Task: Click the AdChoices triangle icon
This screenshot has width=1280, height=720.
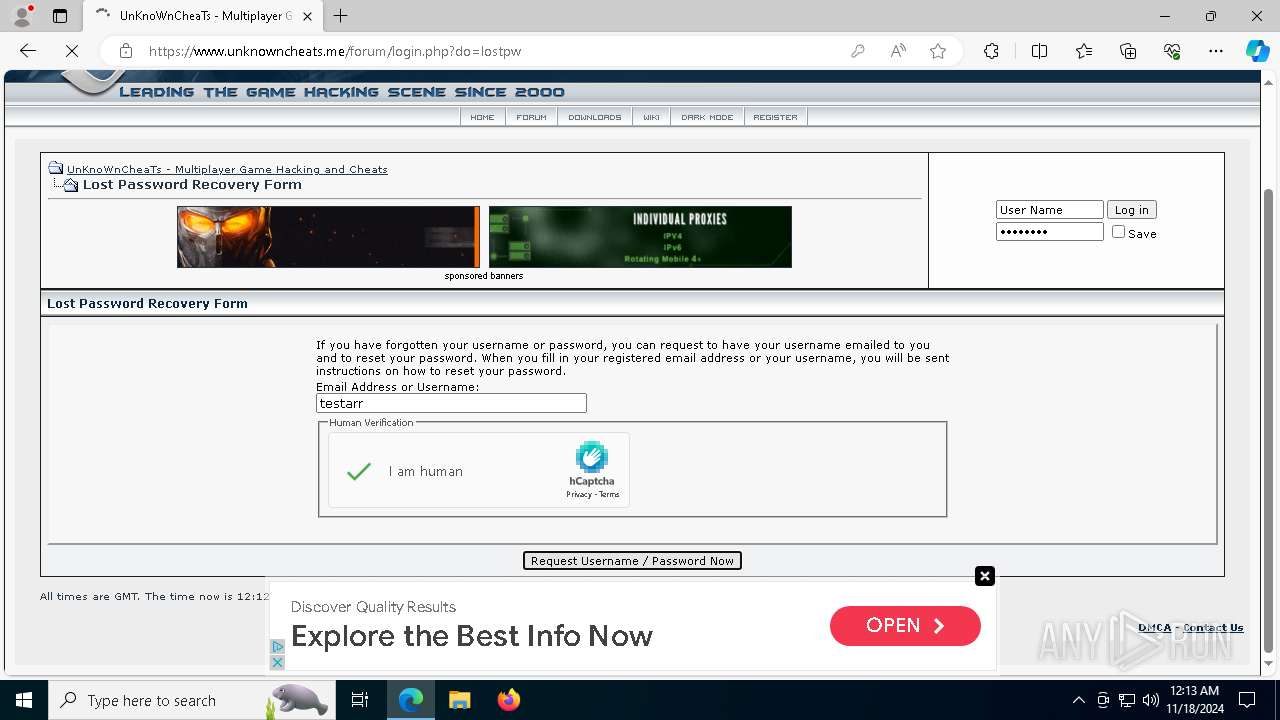Action: coord(277,647)
